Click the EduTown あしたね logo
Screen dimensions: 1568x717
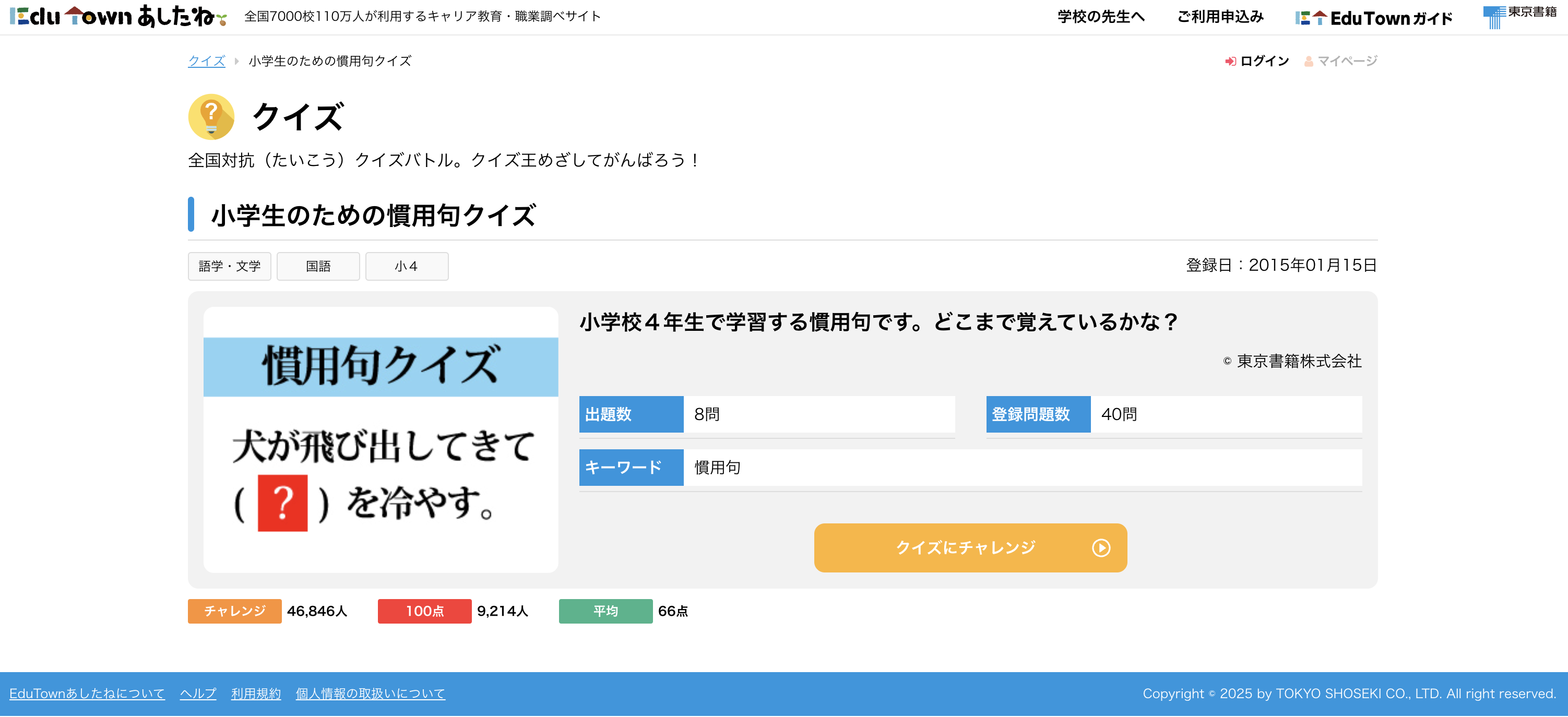[x=118, y=16]
